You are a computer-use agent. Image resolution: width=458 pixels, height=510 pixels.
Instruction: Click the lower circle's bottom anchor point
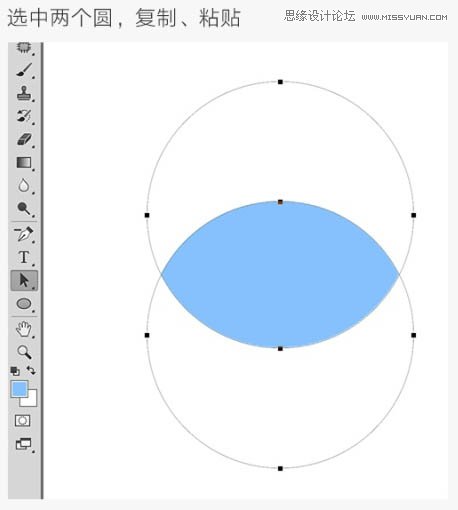(x=280, y=469)
